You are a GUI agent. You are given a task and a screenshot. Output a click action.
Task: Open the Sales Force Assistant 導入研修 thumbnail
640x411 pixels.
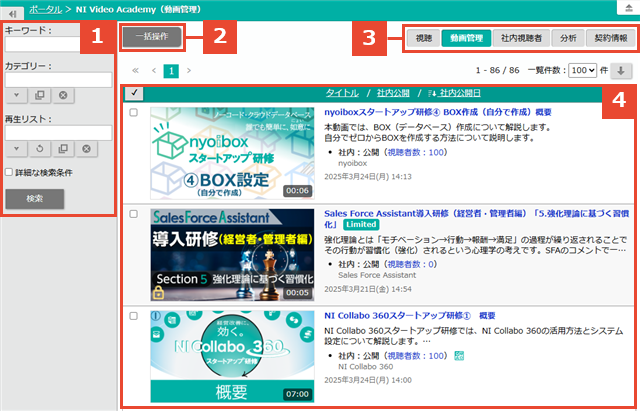coord(232,255)
